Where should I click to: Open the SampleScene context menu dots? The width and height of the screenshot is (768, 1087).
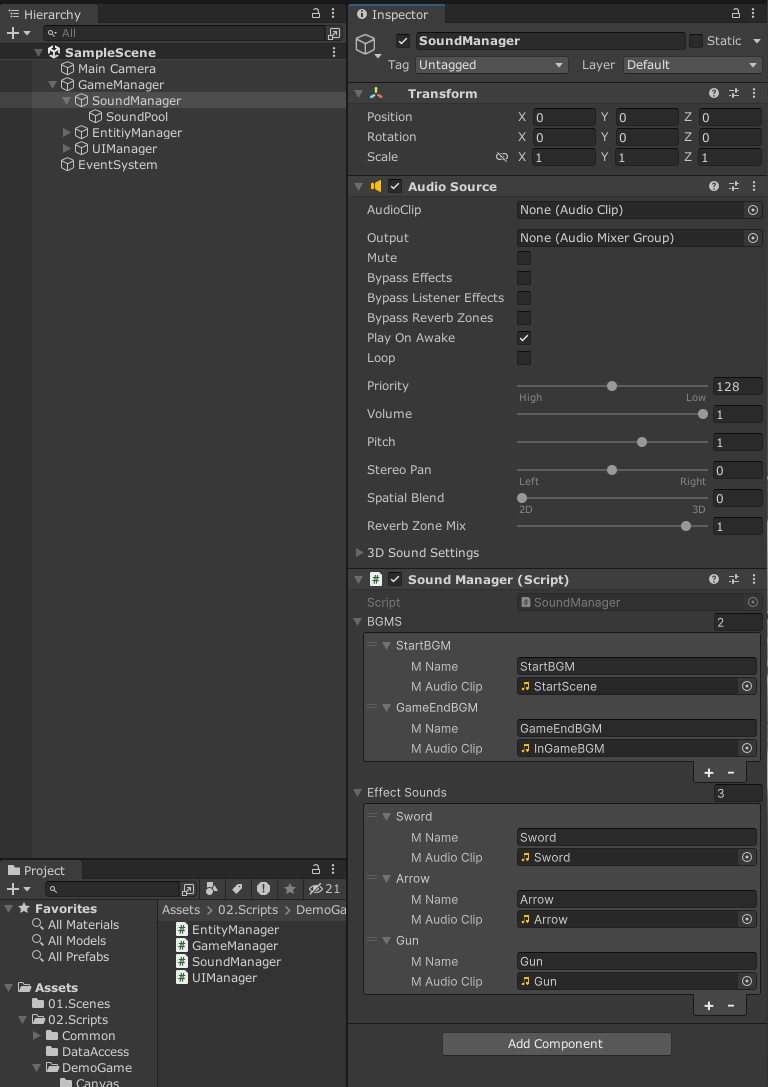point(333,52)
